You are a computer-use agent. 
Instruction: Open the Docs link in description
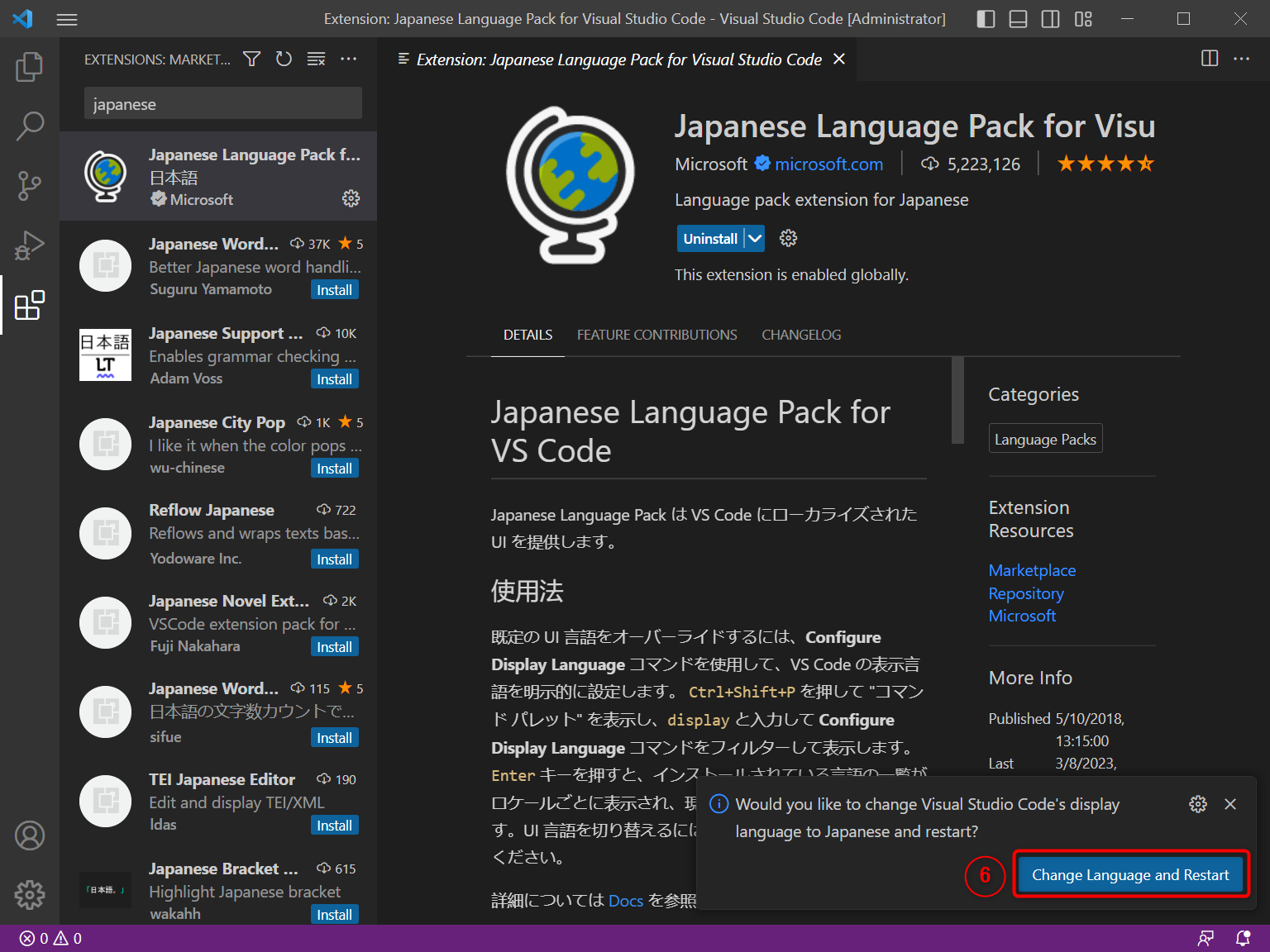(626, 901)
